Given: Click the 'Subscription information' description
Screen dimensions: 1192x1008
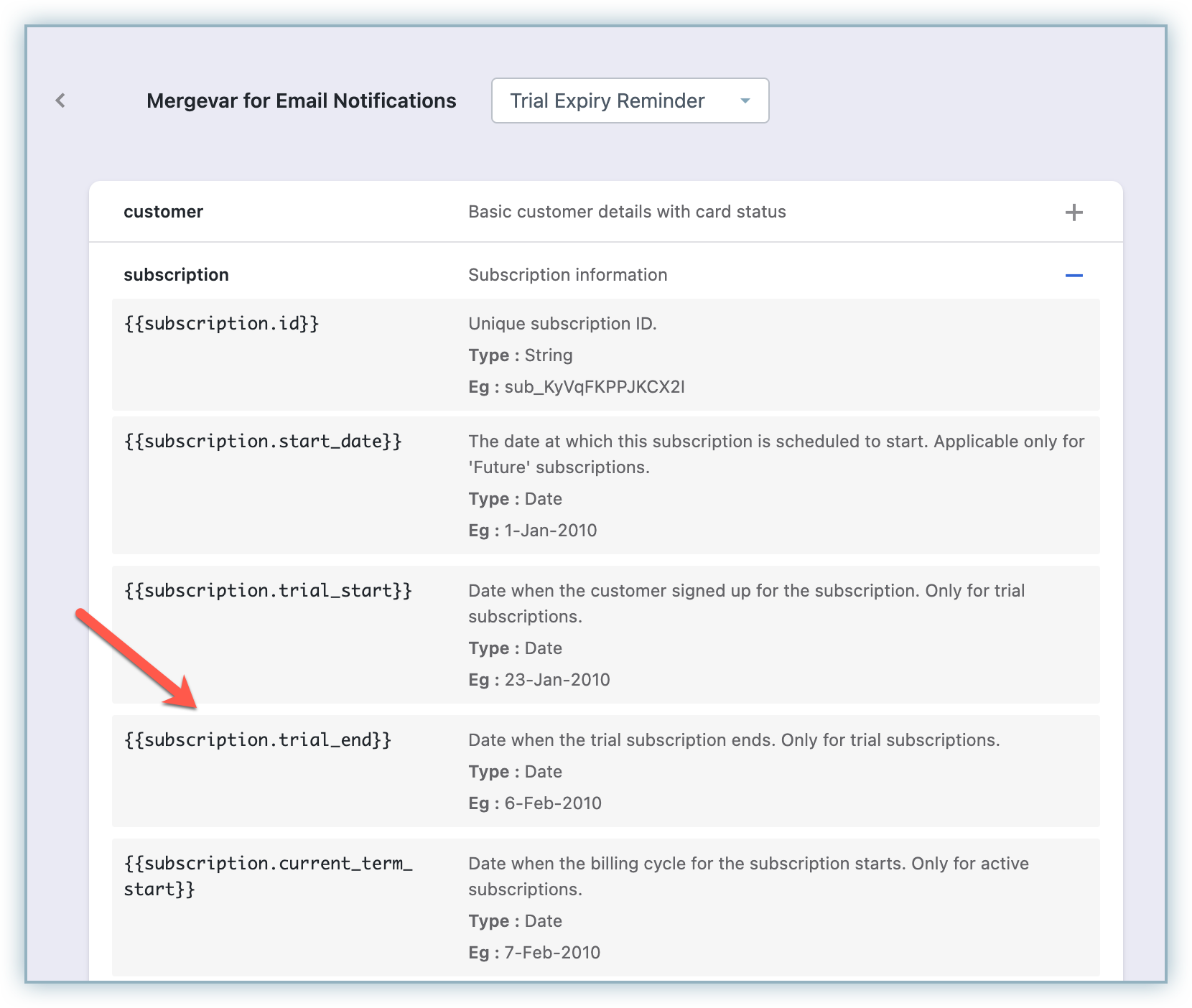Looking at the screenshot, I should coord(567,275).
